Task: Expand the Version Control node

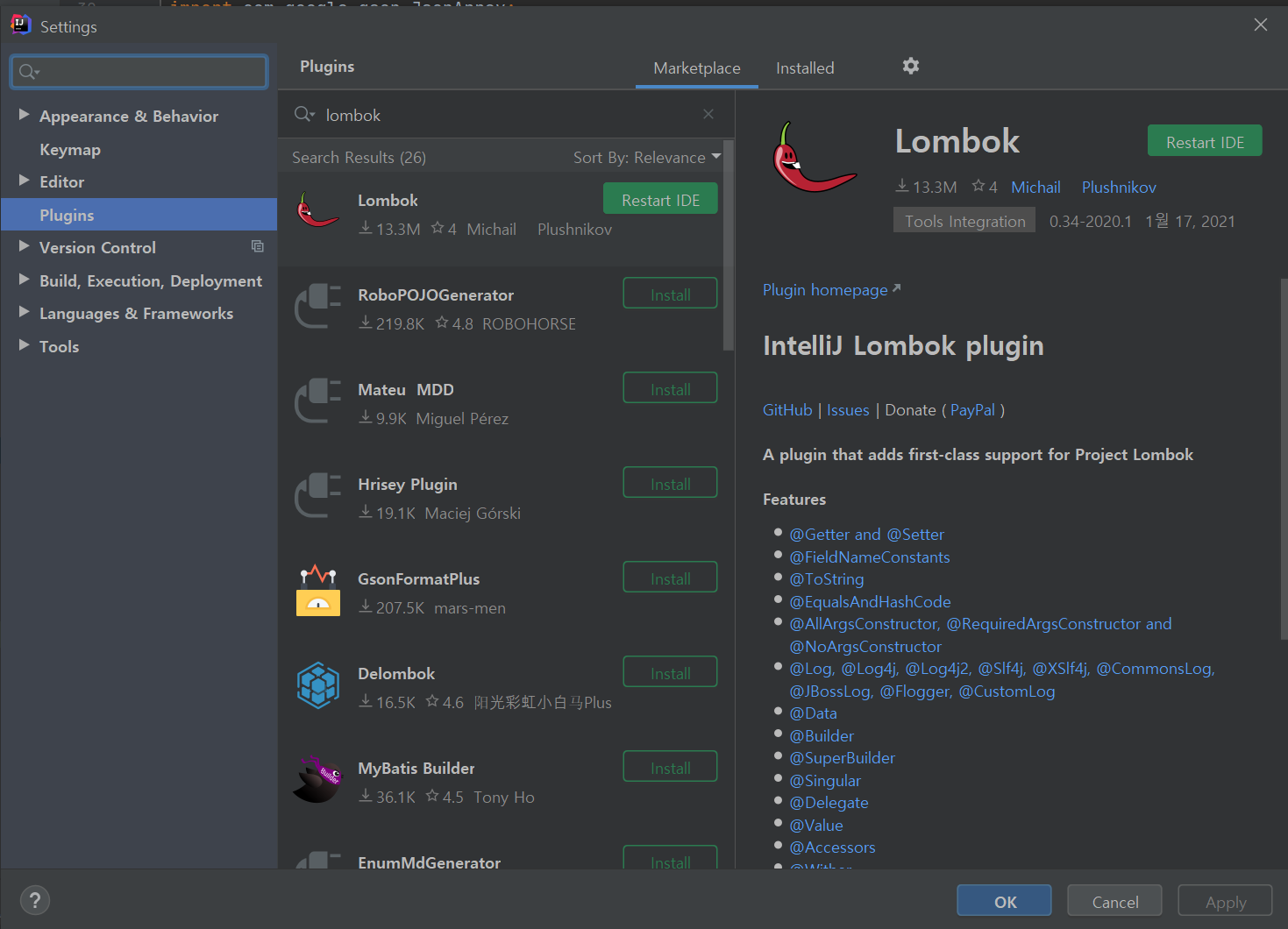Action: pyautogui.click(x=24, y=246)
